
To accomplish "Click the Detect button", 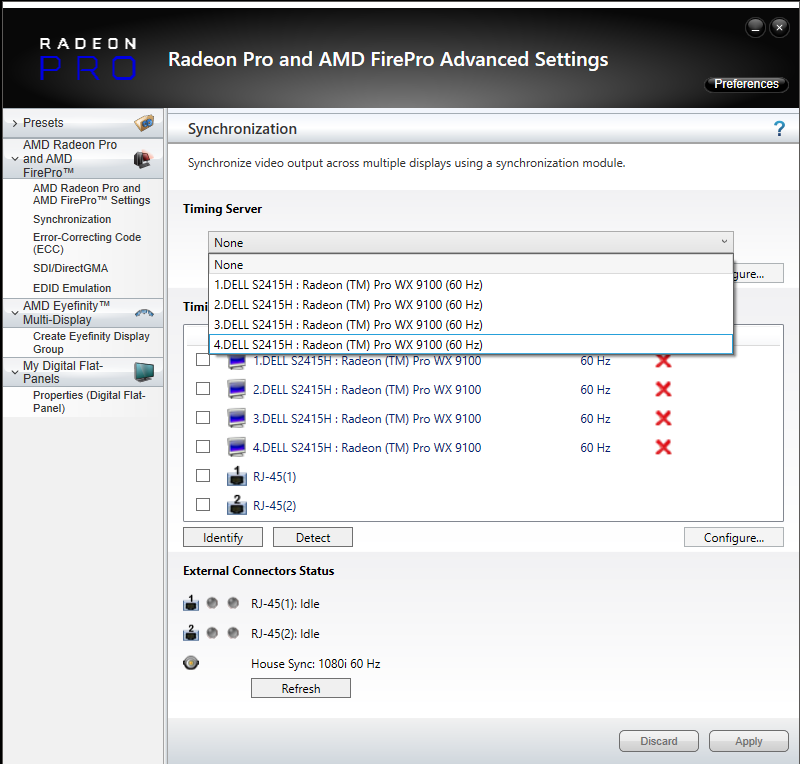I will (313, 537).
